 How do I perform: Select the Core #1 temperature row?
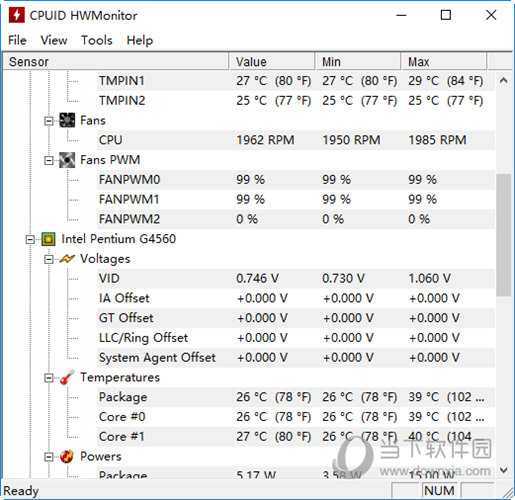point(296,436)
